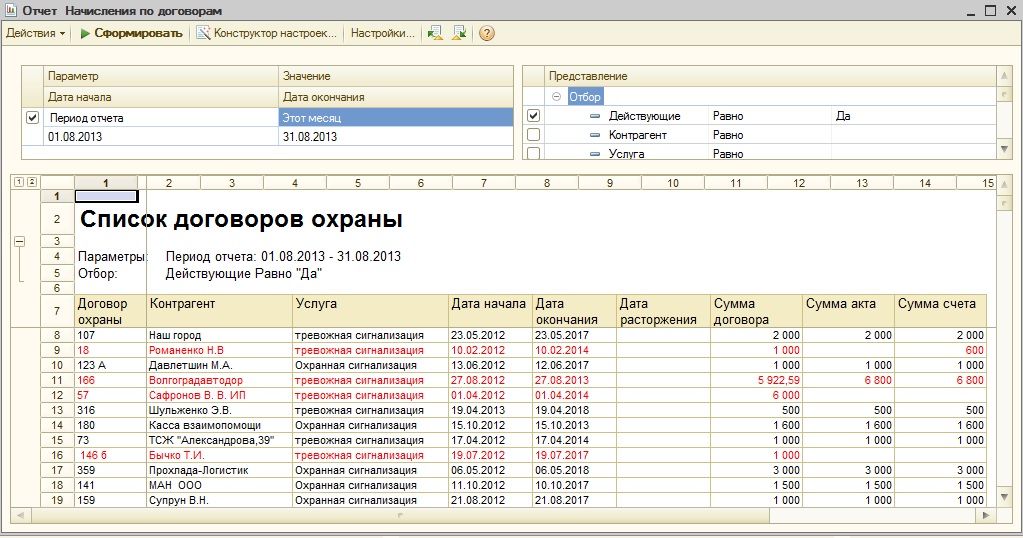Click Равно condition for Контрагент filter
This screenshot has height=538, width=1023.
770,135
